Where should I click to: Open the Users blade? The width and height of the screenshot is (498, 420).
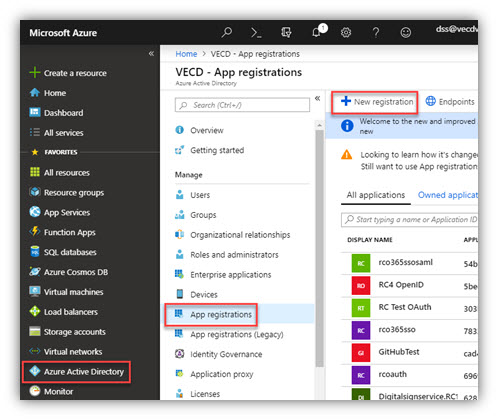coord(193,195)
